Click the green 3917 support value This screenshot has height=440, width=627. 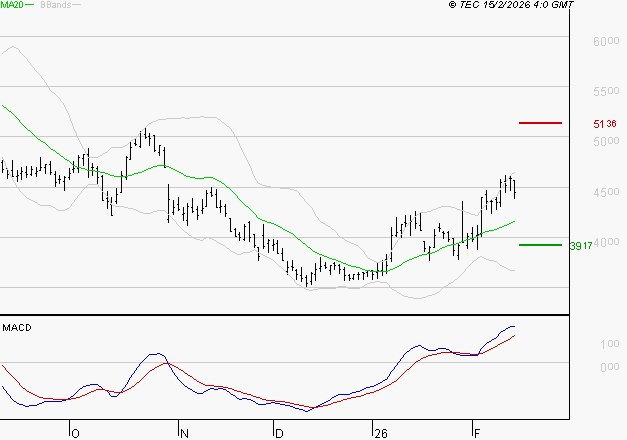click(x=581, y=246)
